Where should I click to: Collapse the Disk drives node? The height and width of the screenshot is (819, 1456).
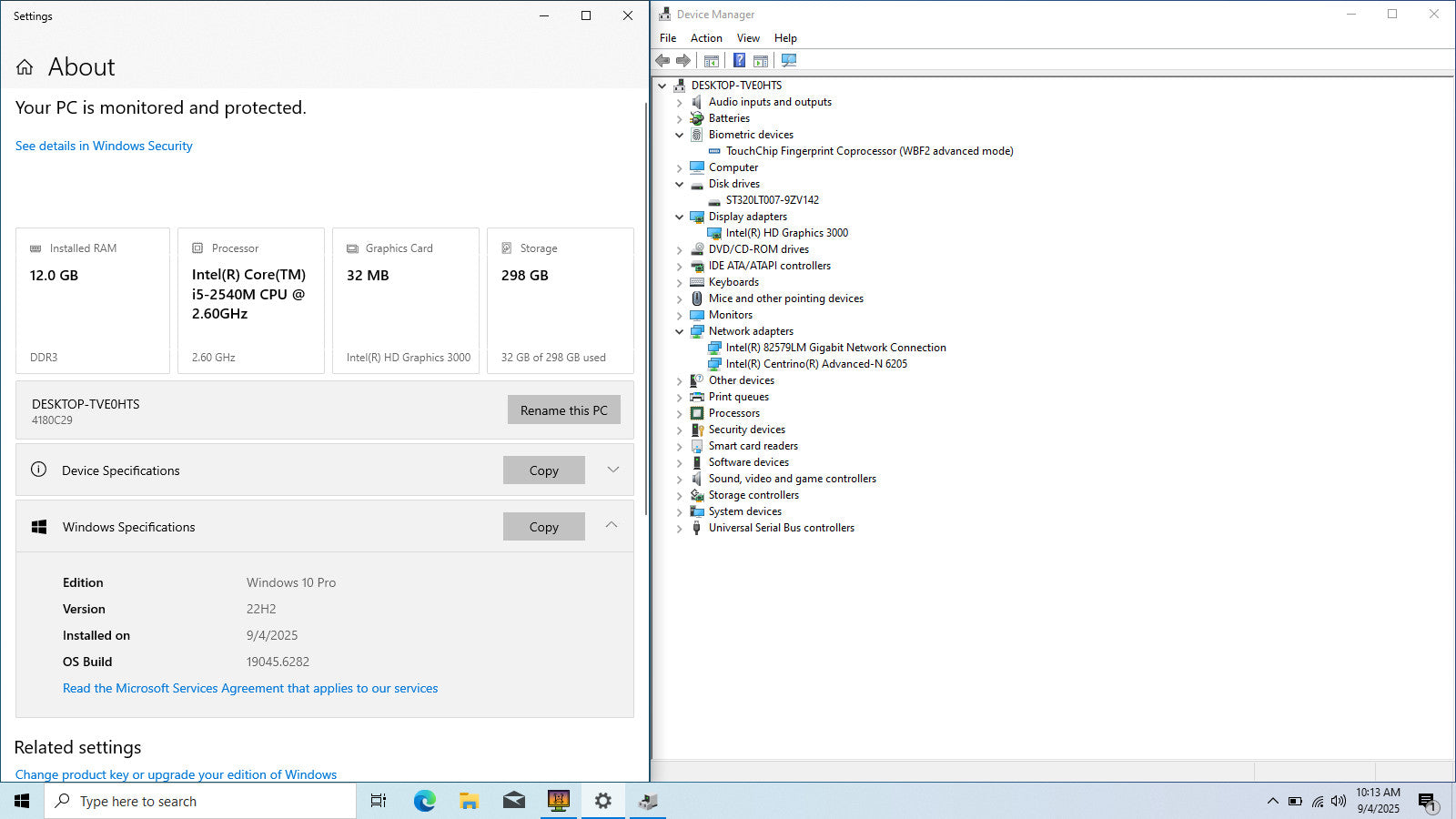(679, 184)
